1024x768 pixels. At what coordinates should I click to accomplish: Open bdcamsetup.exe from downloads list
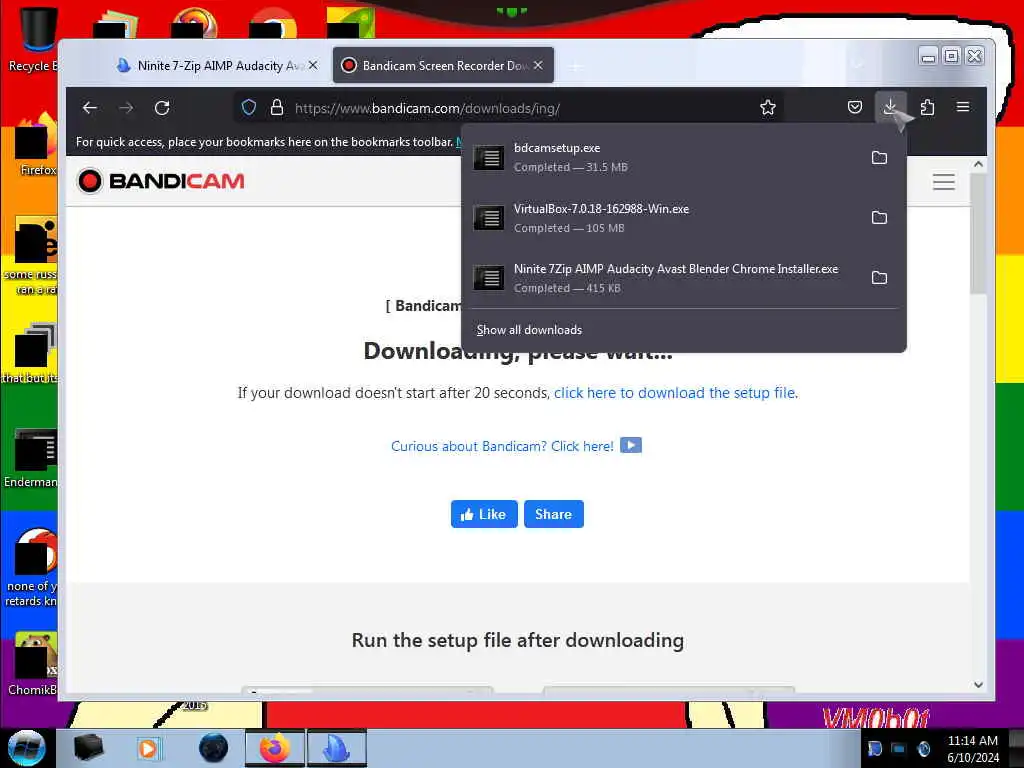[x=663, y=157]
